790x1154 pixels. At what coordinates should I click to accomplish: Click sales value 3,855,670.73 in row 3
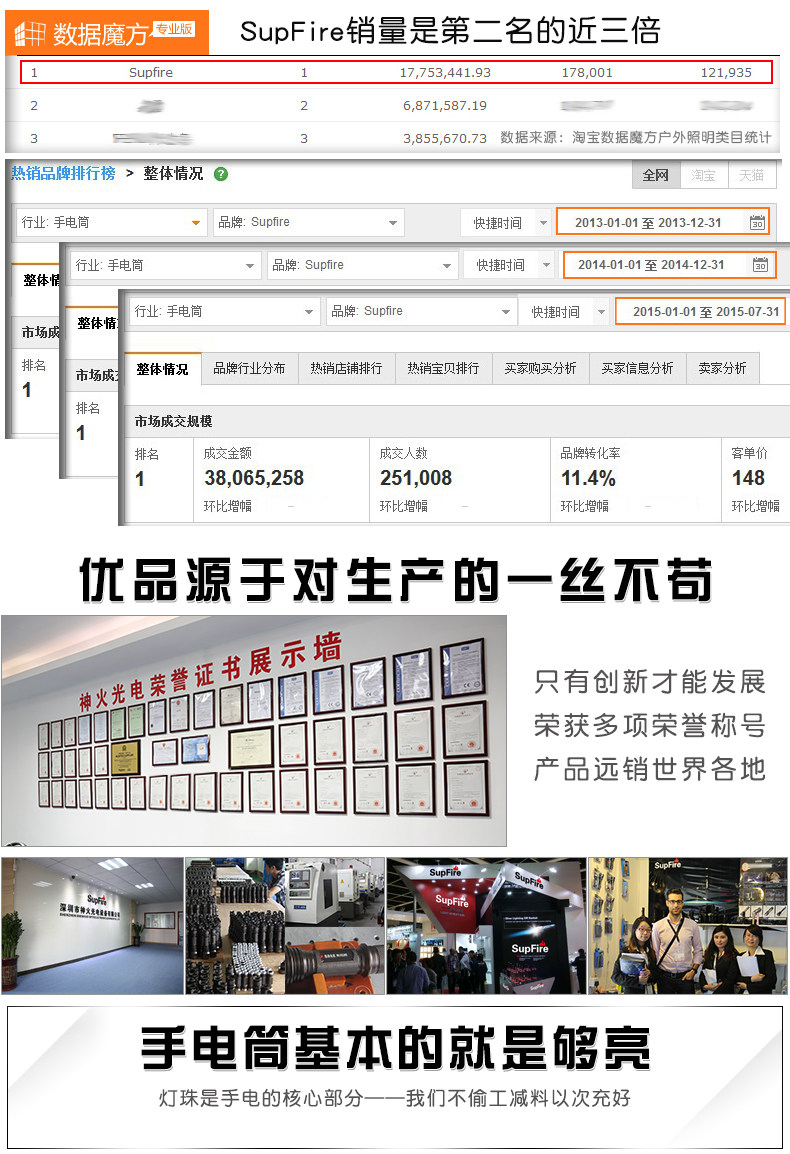point(445,138)
